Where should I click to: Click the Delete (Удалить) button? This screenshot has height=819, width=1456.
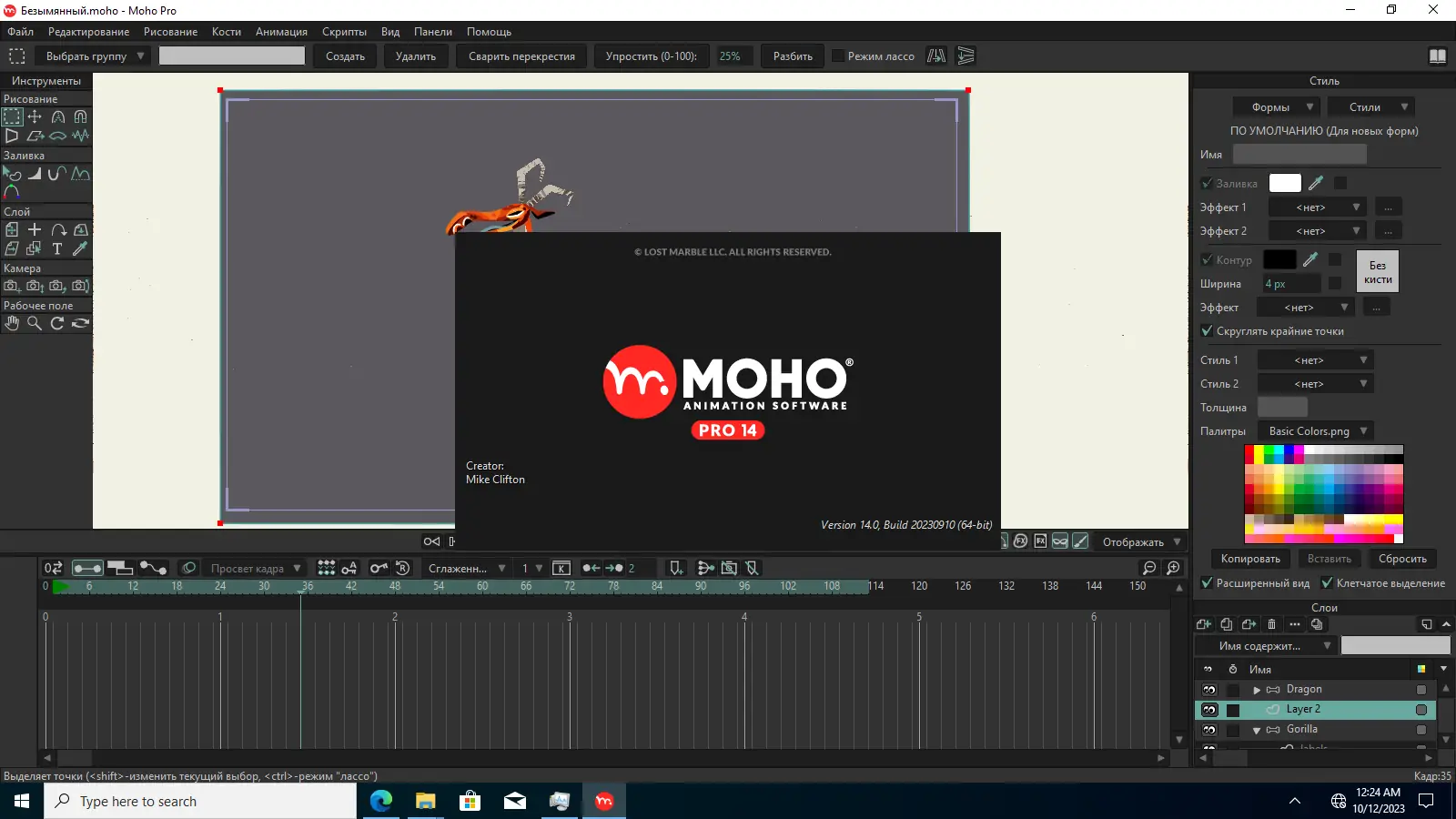point(416,56)
